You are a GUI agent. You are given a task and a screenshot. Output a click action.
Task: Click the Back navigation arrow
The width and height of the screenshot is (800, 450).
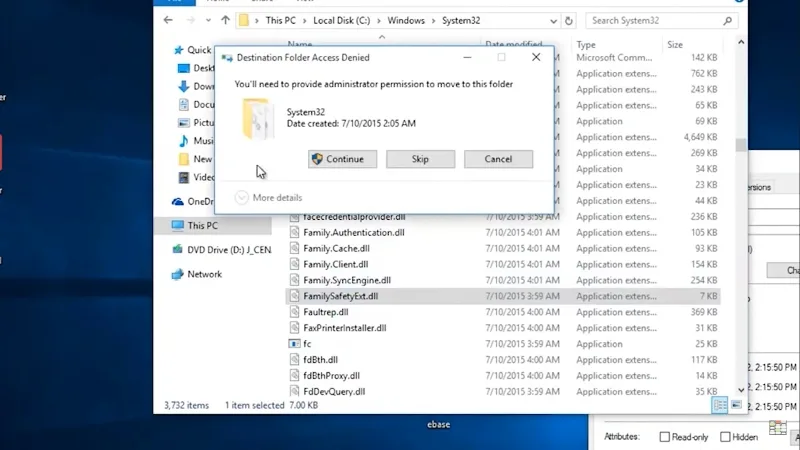(168, 20)
